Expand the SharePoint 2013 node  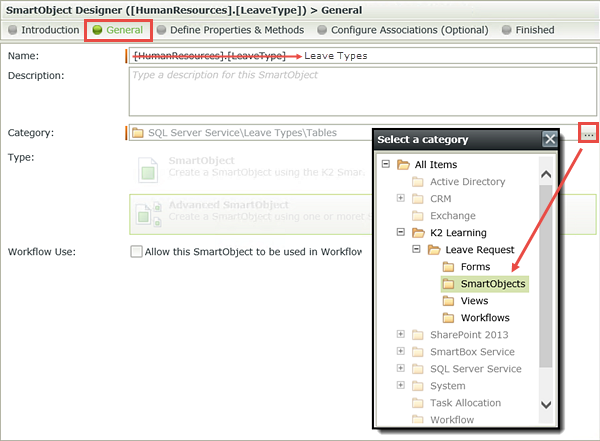click(401, 334)
